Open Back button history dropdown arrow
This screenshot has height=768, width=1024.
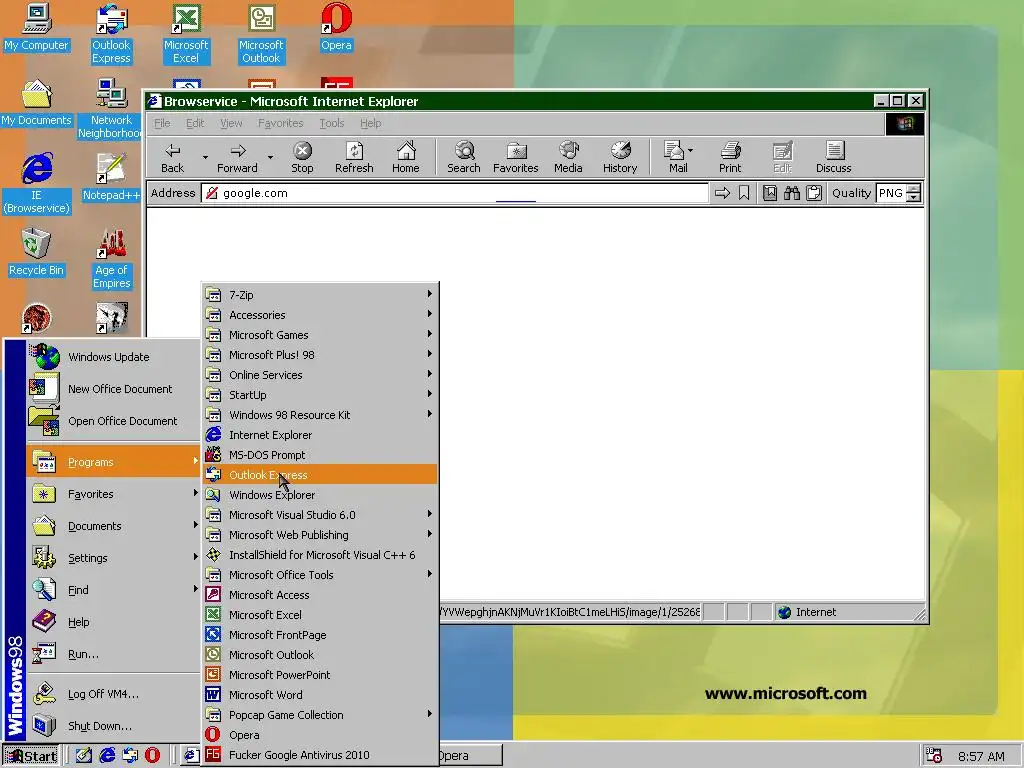(205, 157)
